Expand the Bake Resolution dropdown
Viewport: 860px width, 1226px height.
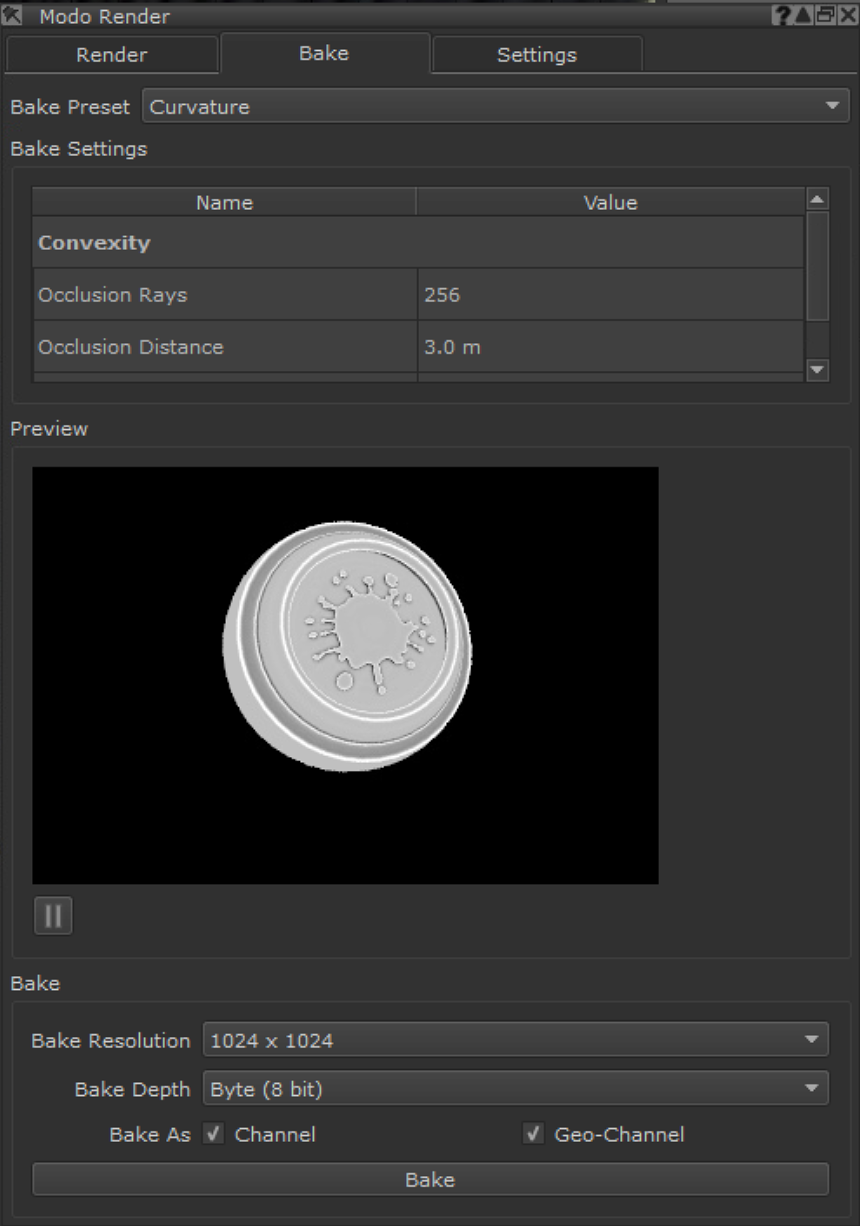(515, 1040)
